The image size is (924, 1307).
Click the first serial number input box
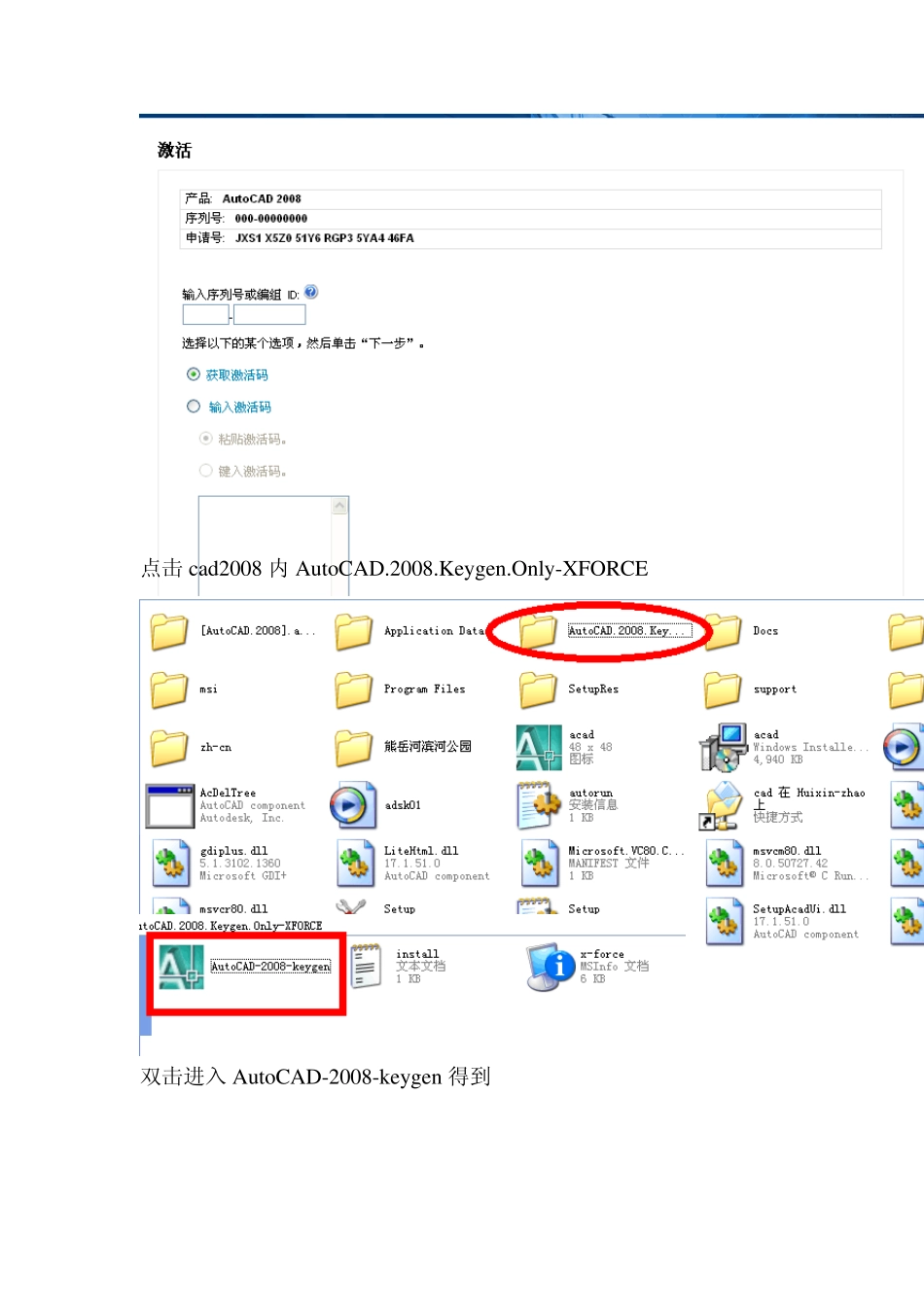point(206,314)
